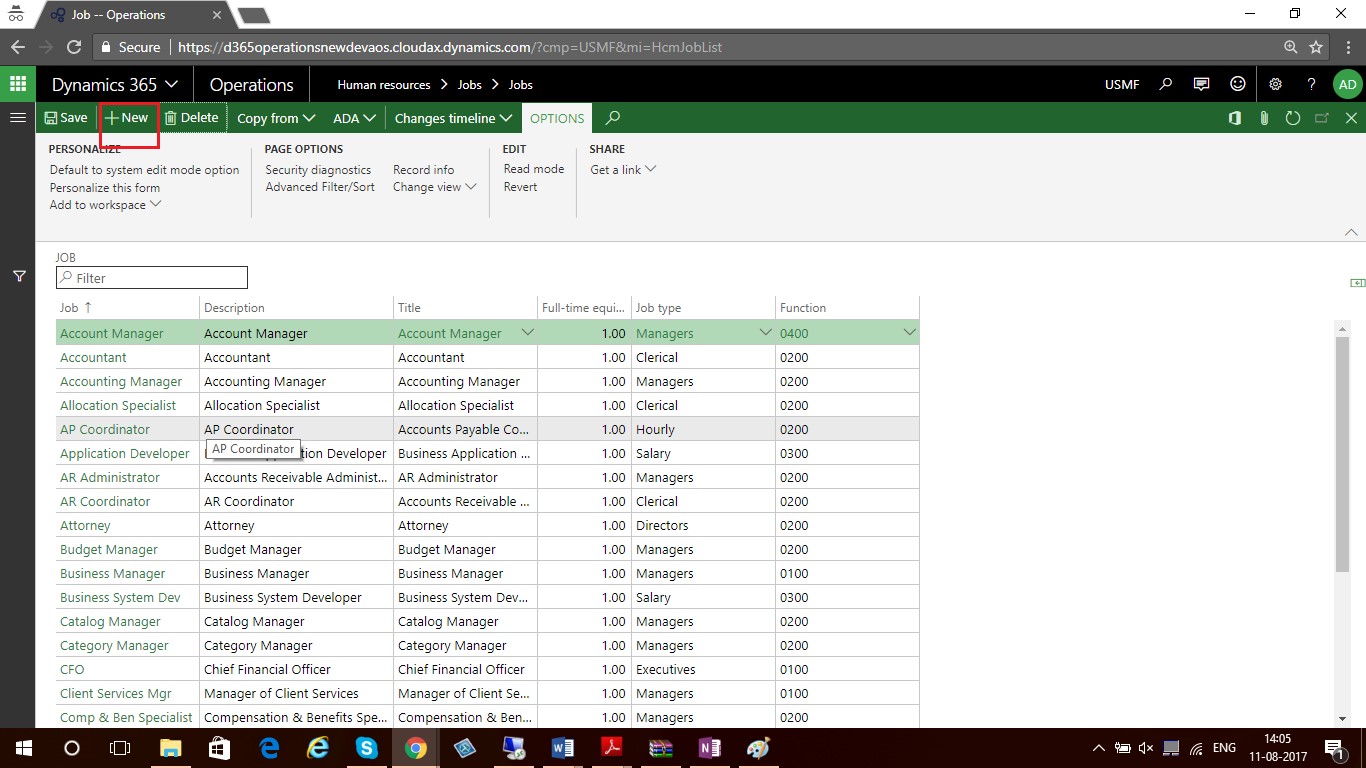Expand the Get a link dropdown
The image size is (1366, 768).
623,169
